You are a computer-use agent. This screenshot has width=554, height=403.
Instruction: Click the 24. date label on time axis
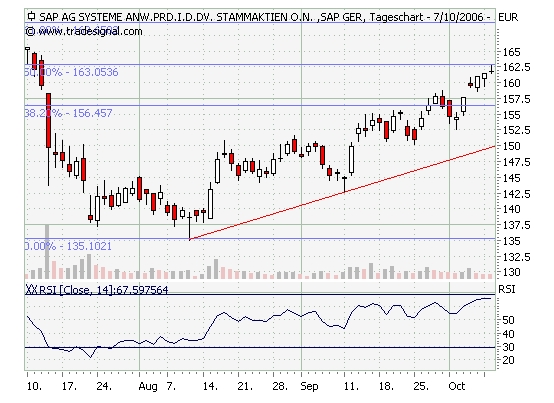[x=104, y=386]
